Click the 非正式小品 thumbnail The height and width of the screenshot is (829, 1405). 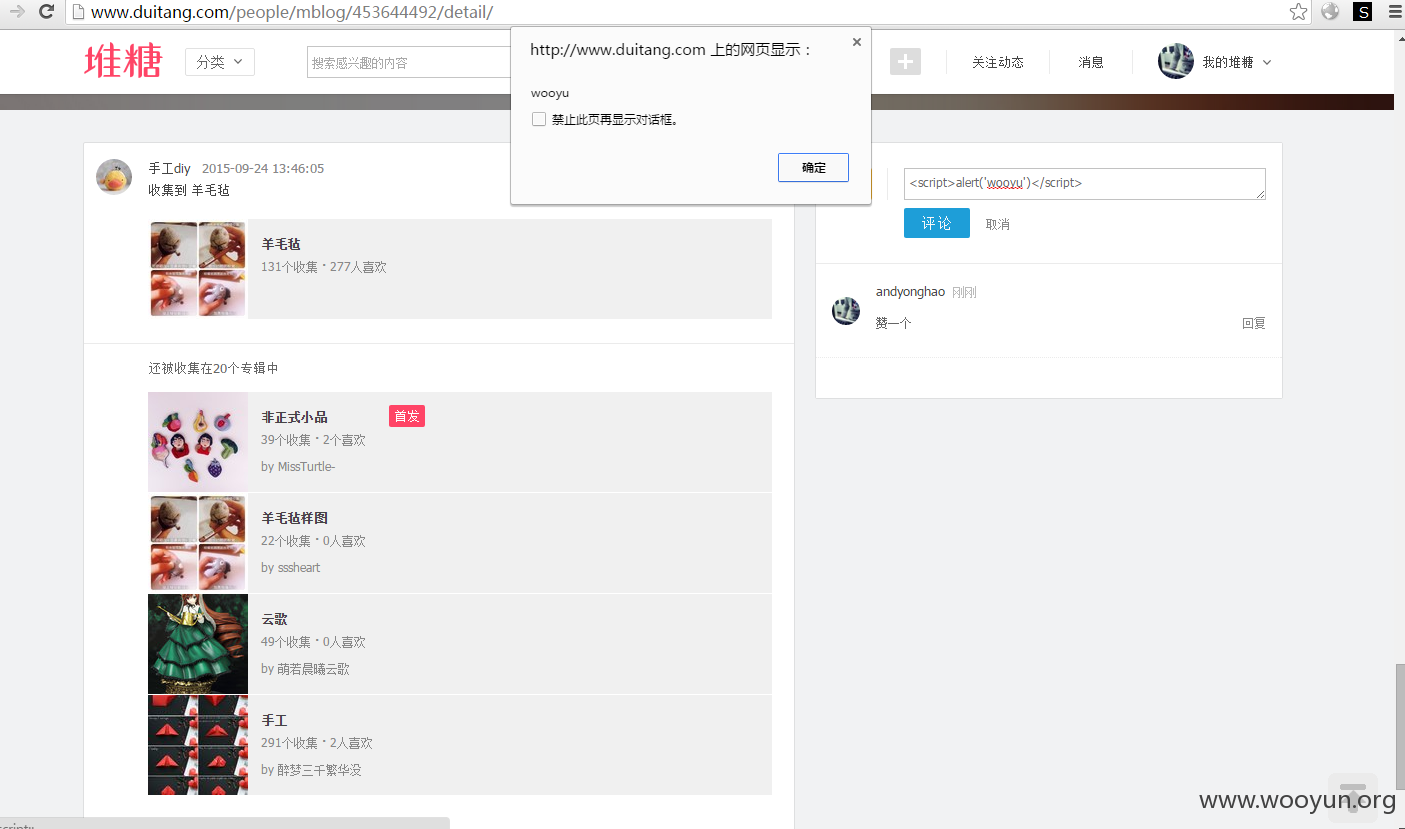tap(198, 442)
